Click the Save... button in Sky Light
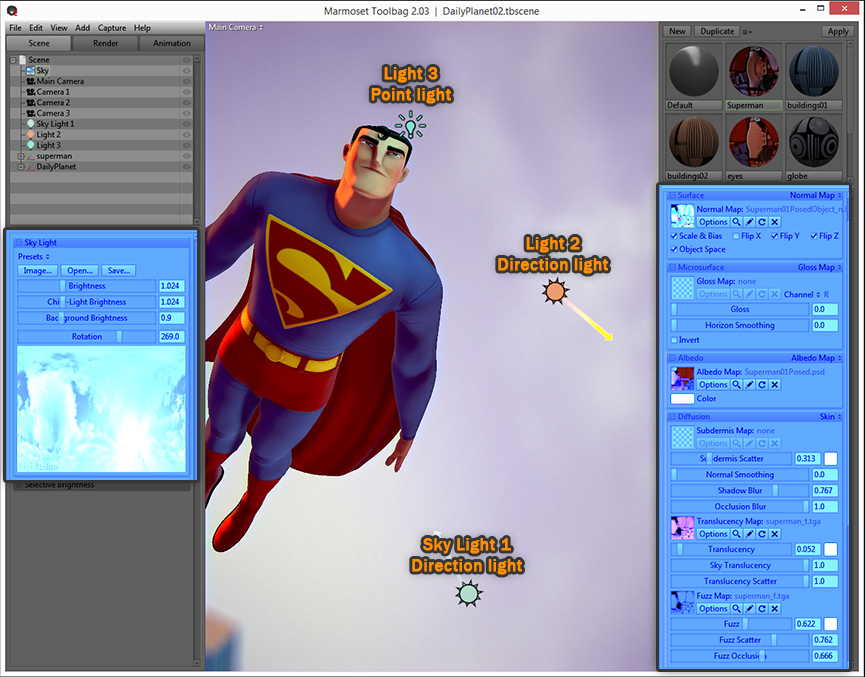The image size is (865, 677). (119, 270)
